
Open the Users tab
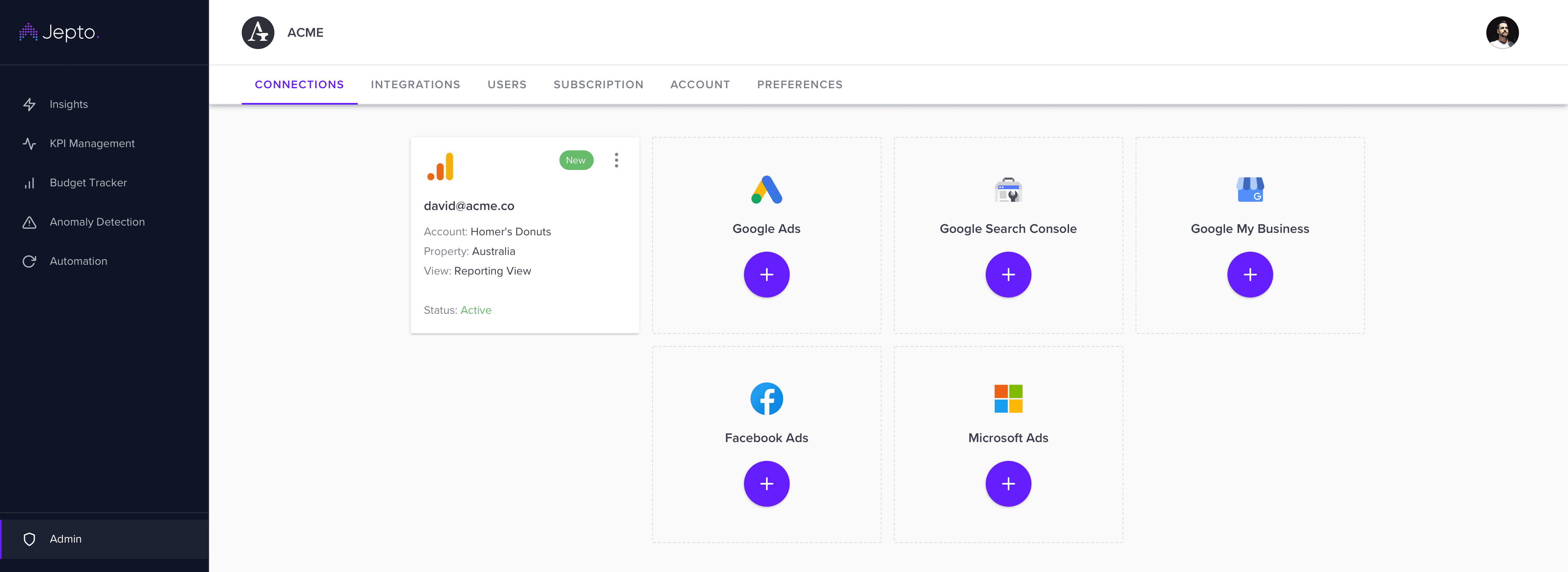click(507, 85)
